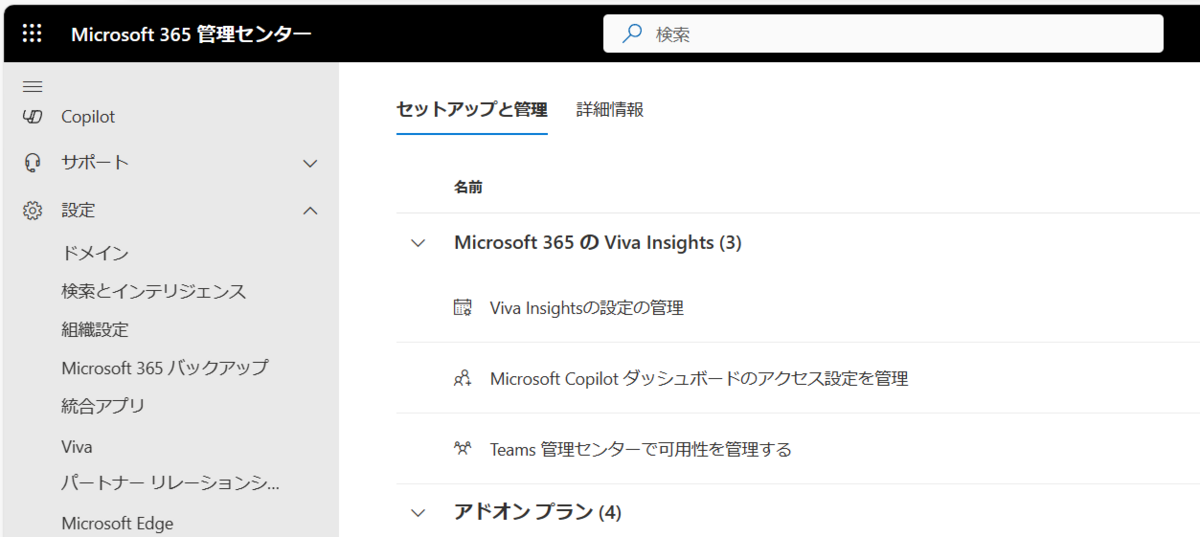
Task: Click Microsoft 365 の Viva Insights (3) heading
Action: click(x=598, y=243)
